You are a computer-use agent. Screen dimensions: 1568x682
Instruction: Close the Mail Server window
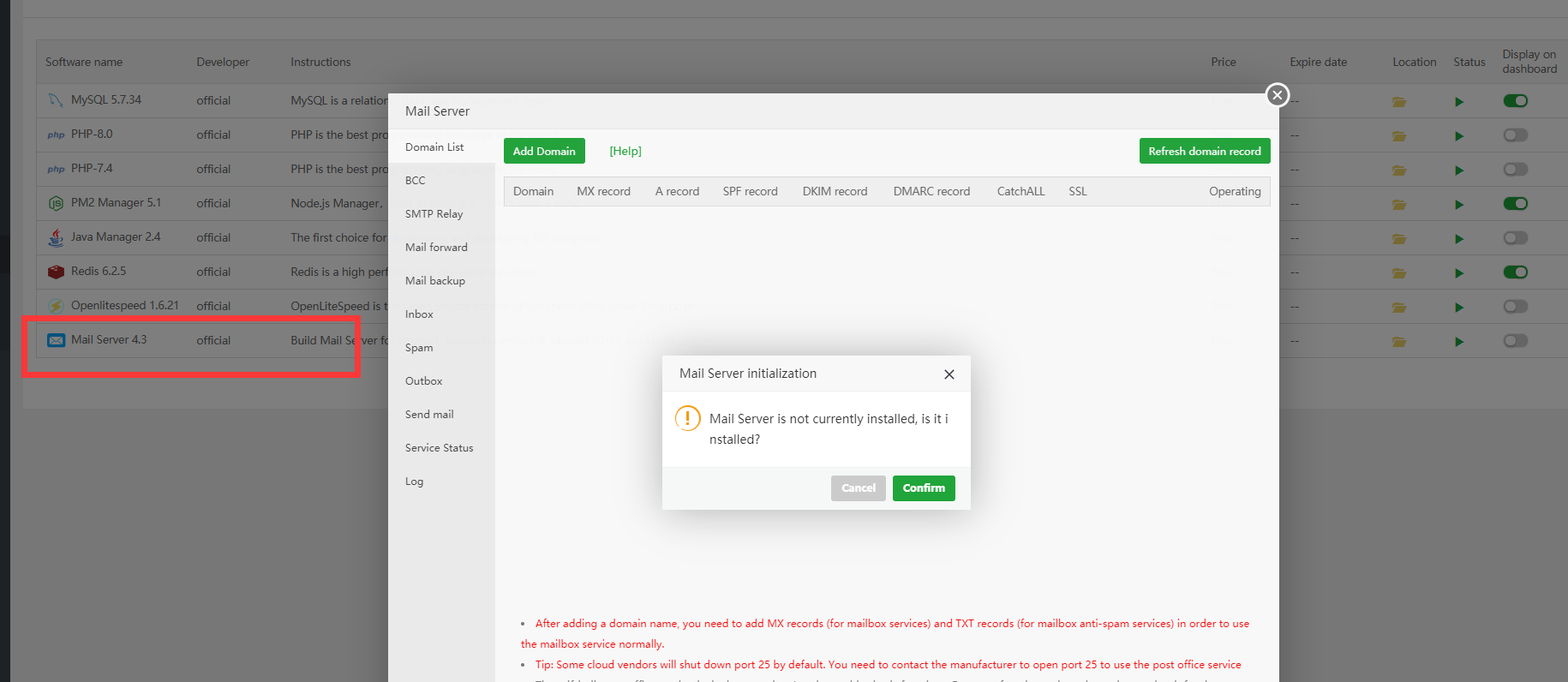pos(1278,95)
